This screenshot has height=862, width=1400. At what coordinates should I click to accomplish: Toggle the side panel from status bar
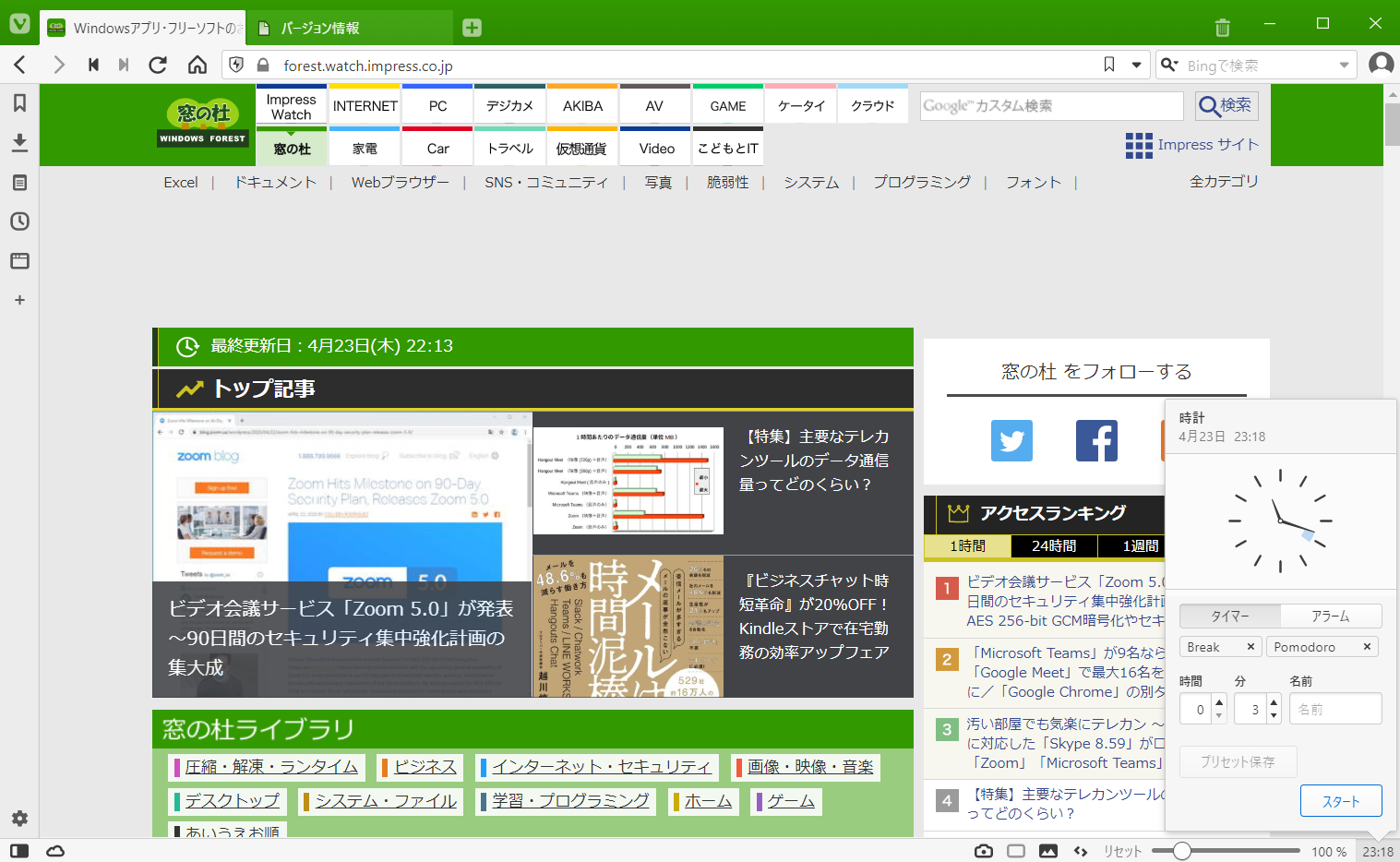coord(19,851)
